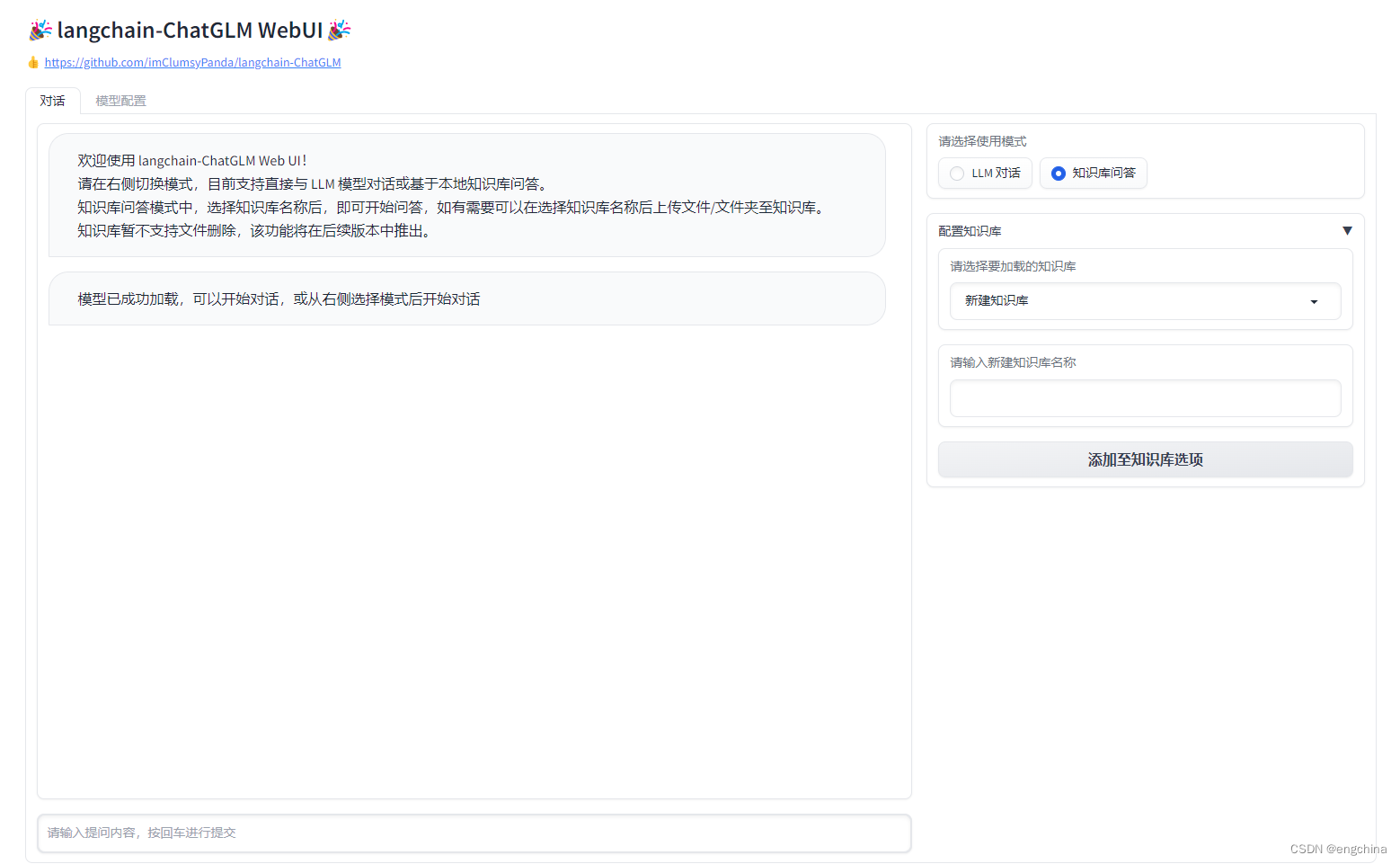
Task: Enable LLM 对话 instead of knowledge base mode
Action: [984, 173]
